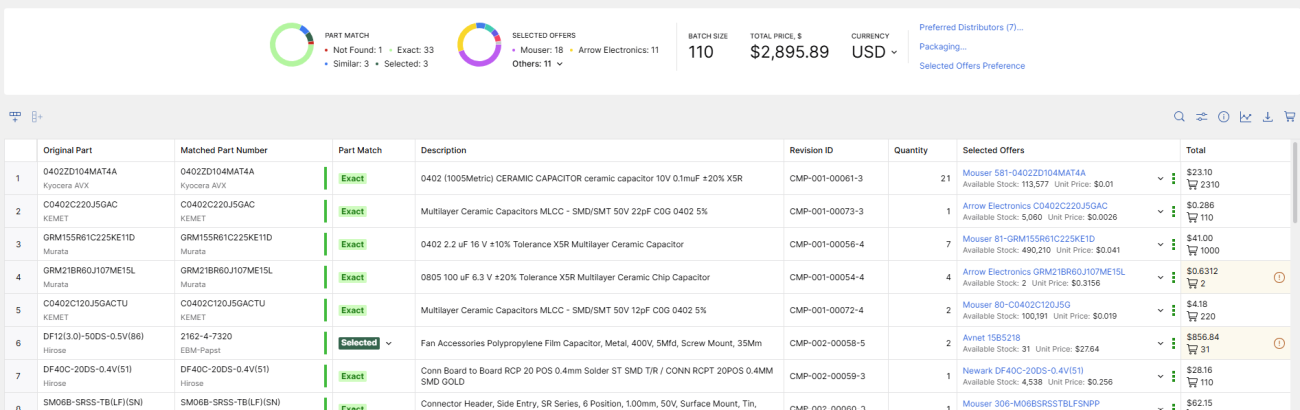Click revision CMP-002-00058-5
1300x410 pixels.
826,343
